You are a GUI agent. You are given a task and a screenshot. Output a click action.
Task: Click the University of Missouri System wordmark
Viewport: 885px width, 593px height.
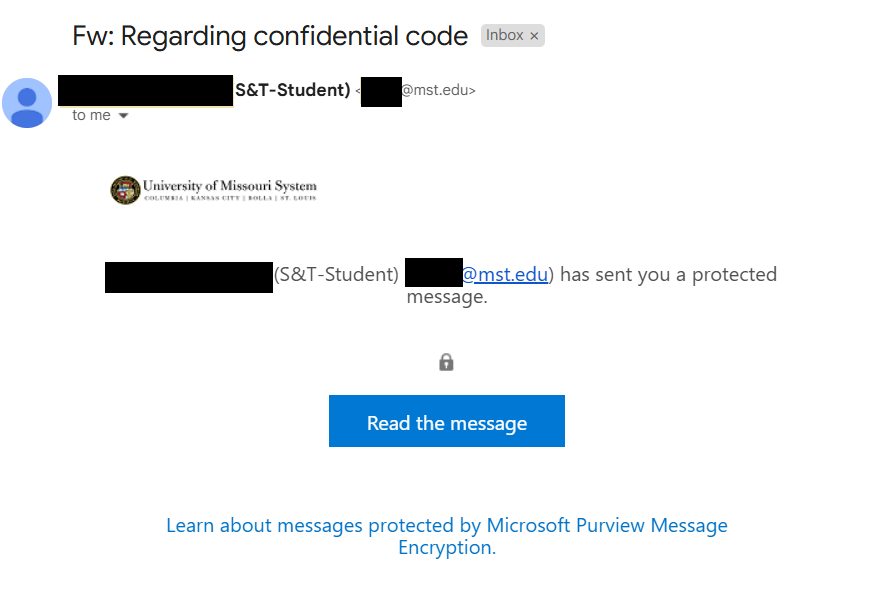coord(230,186)
